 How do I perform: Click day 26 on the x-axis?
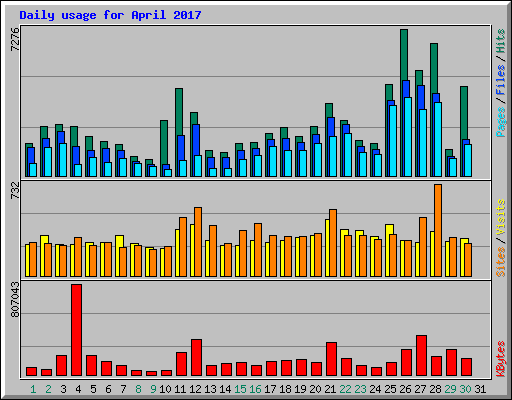[x=405, y=389]
